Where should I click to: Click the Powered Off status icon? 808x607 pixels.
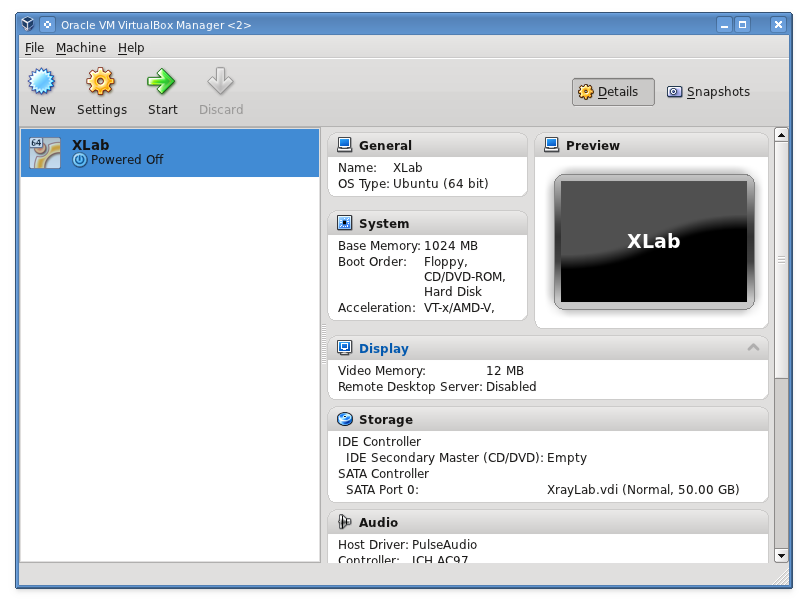(80, 160)
